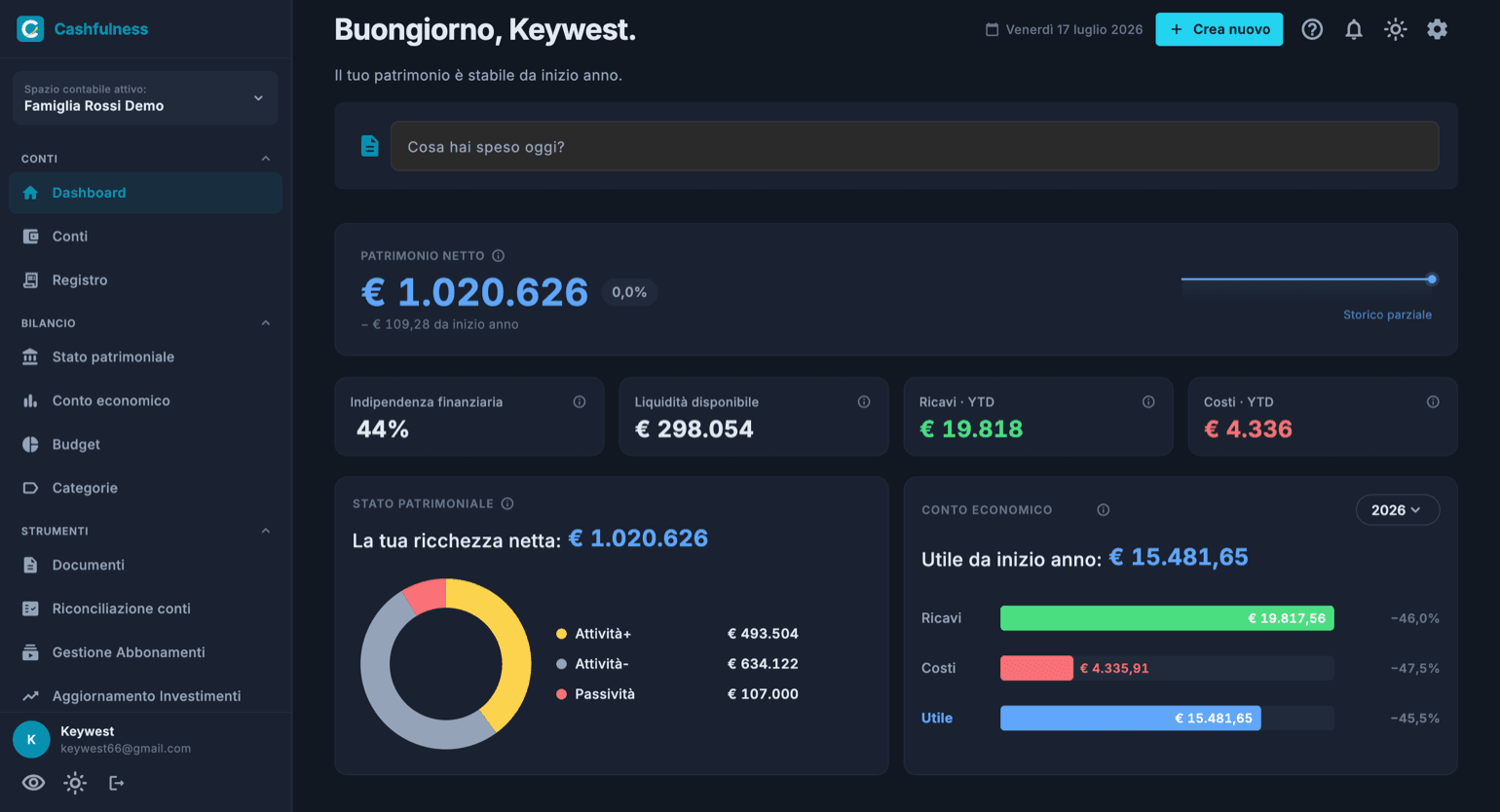Screen dimensions: 1500x812
Task: Click the € 107.000 Passività amount
Action: pos(763,694)
